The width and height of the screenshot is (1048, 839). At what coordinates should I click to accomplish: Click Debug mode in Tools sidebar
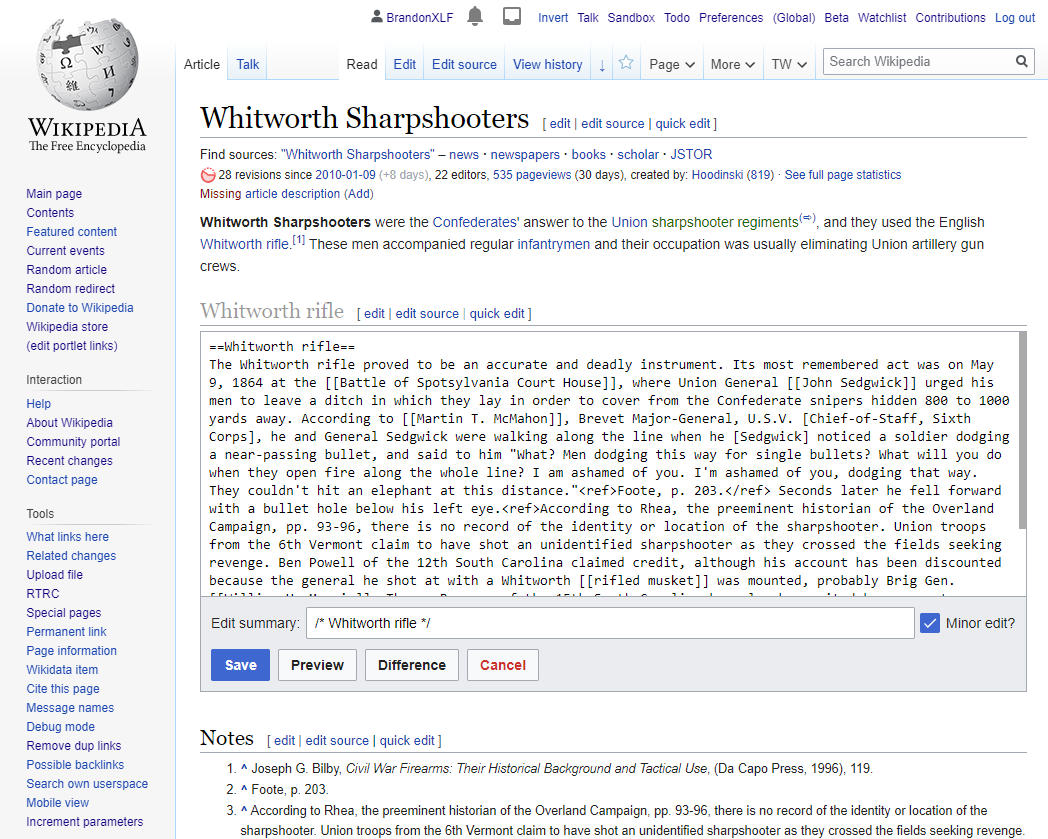click(60, 727)
